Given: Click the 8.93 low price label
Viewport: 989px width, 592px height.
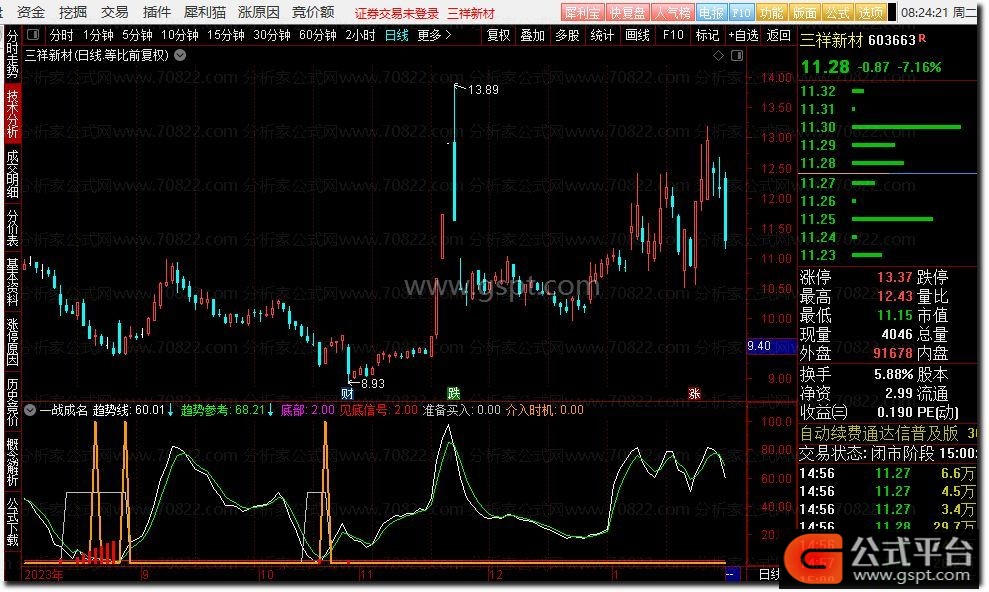Looking at the screenshot, I should tap(373, 383).
